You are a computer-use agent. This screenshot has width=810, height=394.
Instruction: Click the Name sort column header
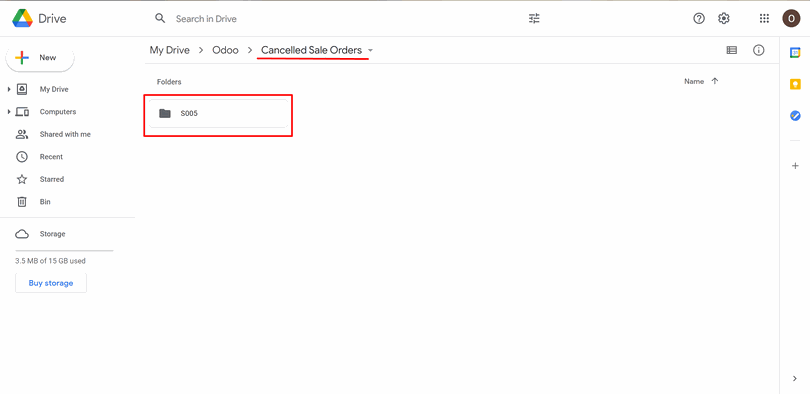point(694,81)
